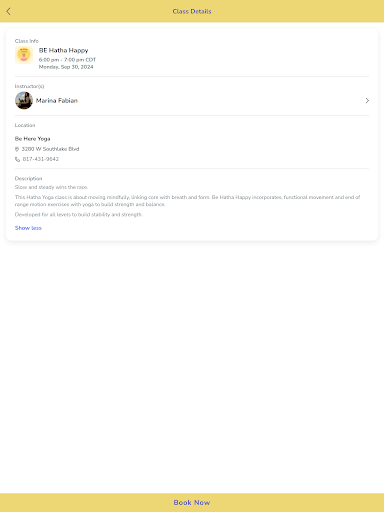Open the 3280 W Southlake Blvd address
This screenshot has height=512, width=384.
click(50, 149)
